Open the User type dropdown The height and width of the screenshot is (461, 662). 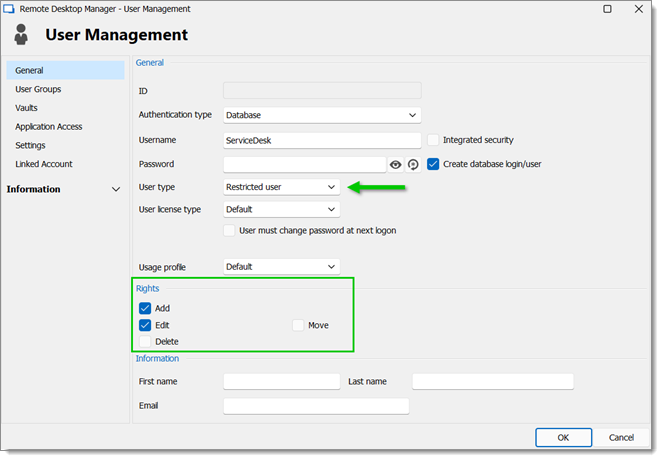click(x=282, y=187)
